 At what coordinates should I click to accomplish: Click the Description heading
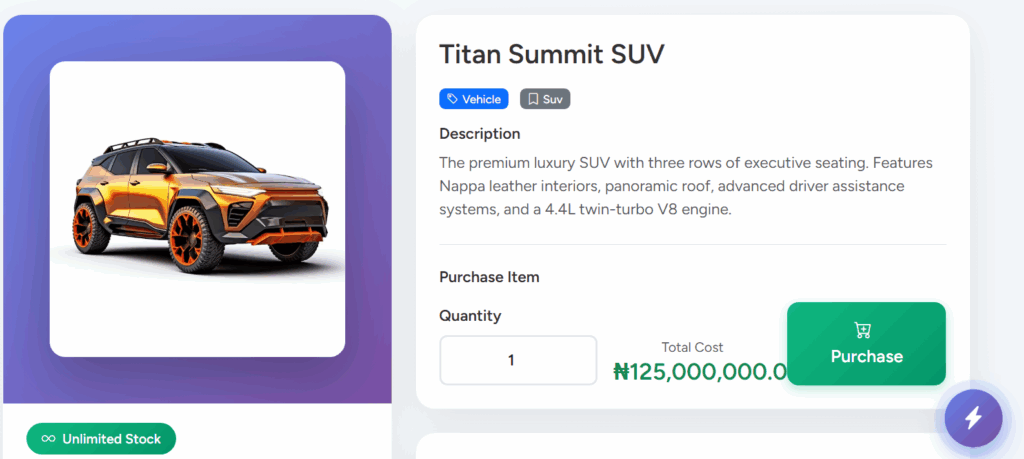pos(479,134)
